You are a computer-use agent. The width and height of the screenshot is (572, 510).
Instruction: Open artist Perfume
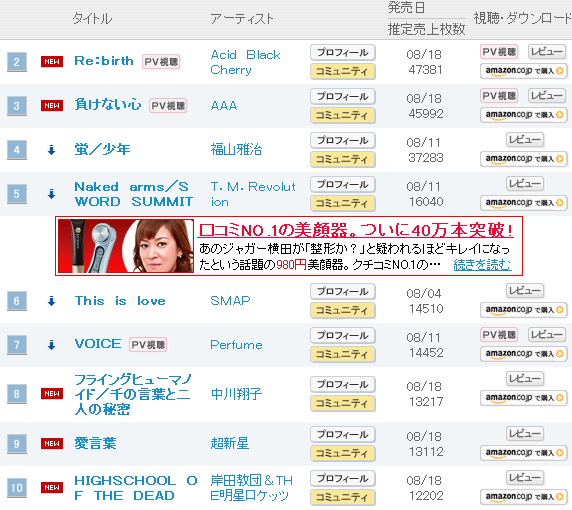(236, 345)
